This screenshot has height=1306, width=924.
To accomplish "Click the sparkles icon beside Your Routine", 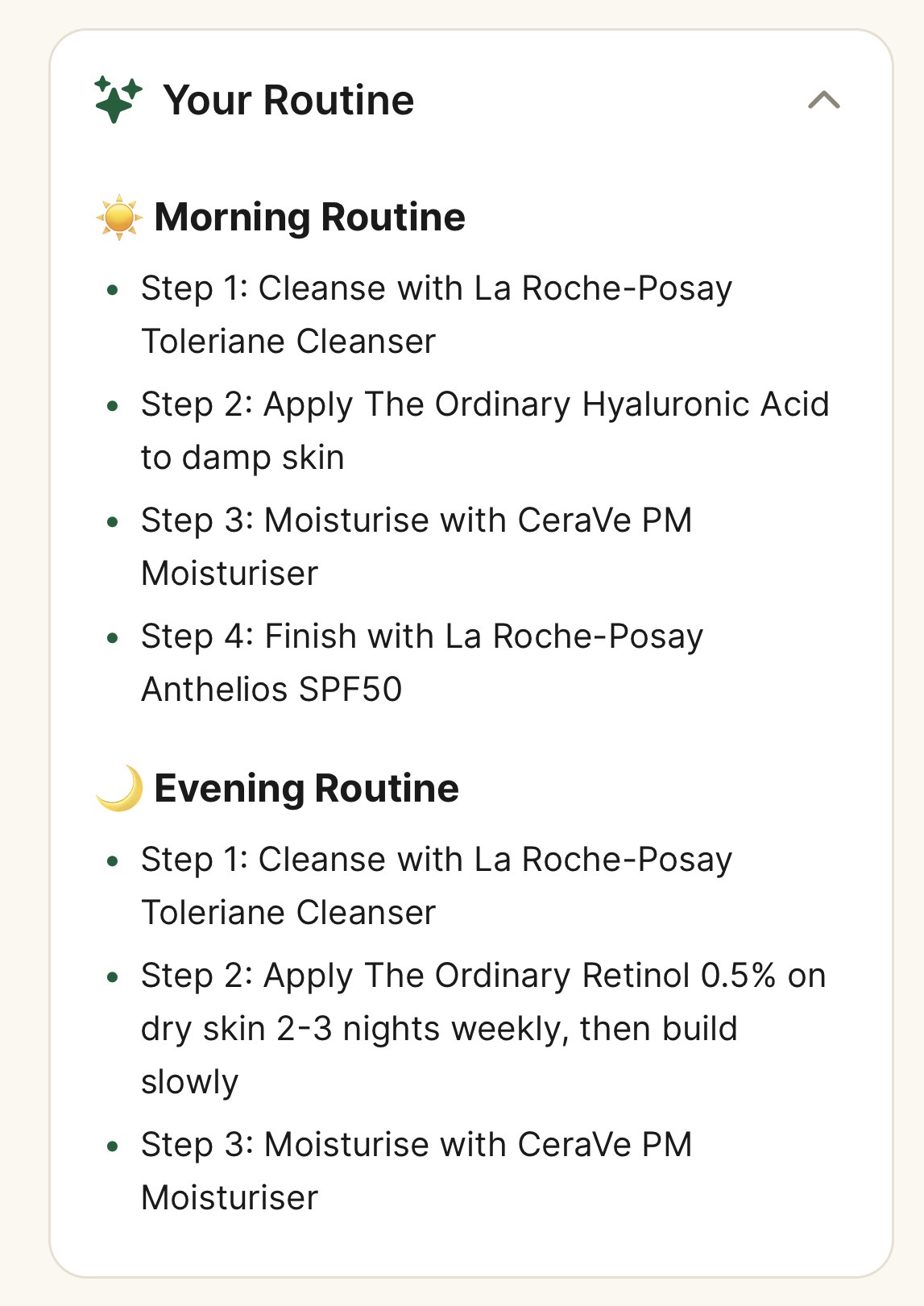I will [117, 98].
